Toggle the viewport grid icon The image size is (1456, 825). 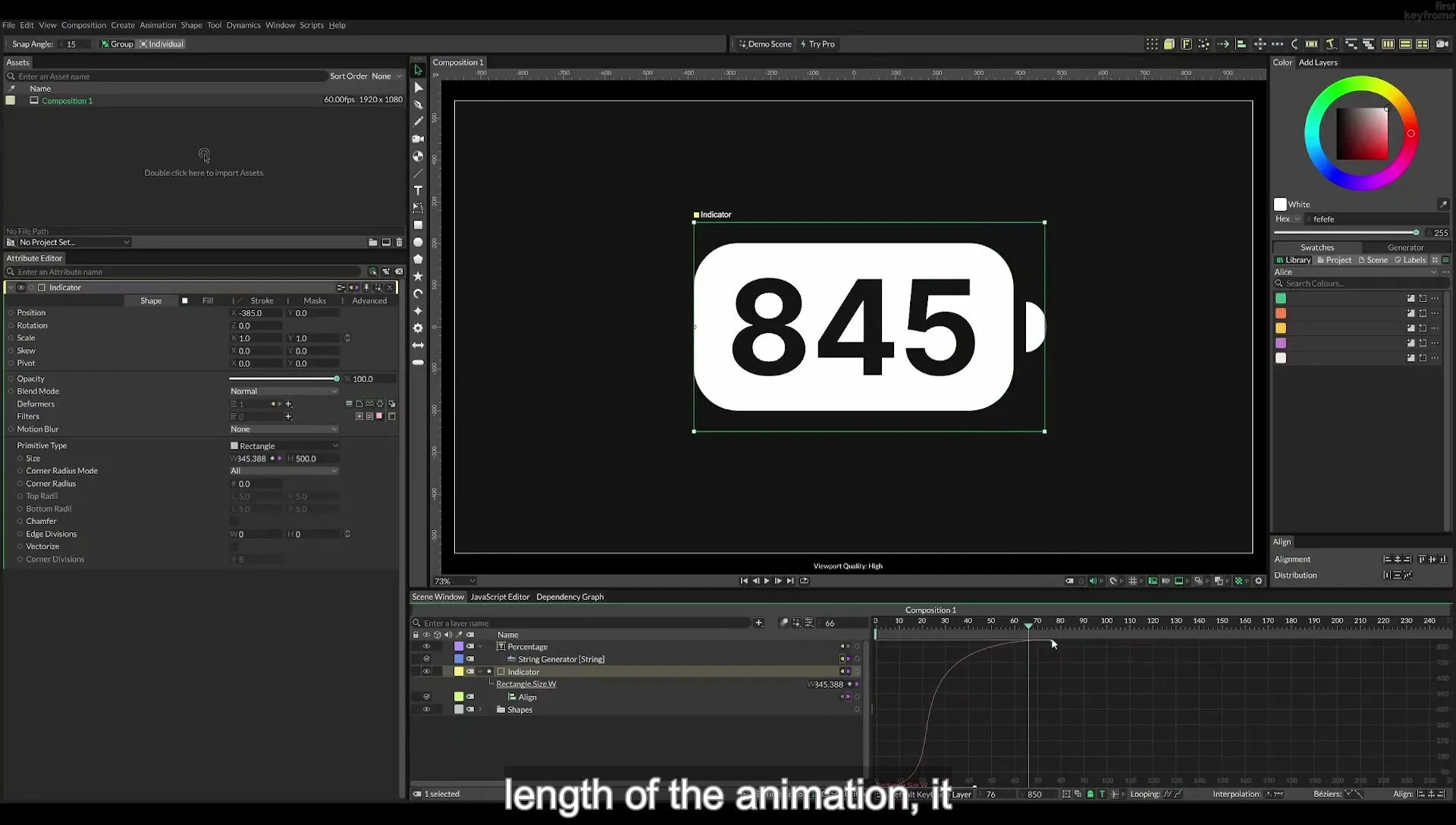(x=1133, y=582)
